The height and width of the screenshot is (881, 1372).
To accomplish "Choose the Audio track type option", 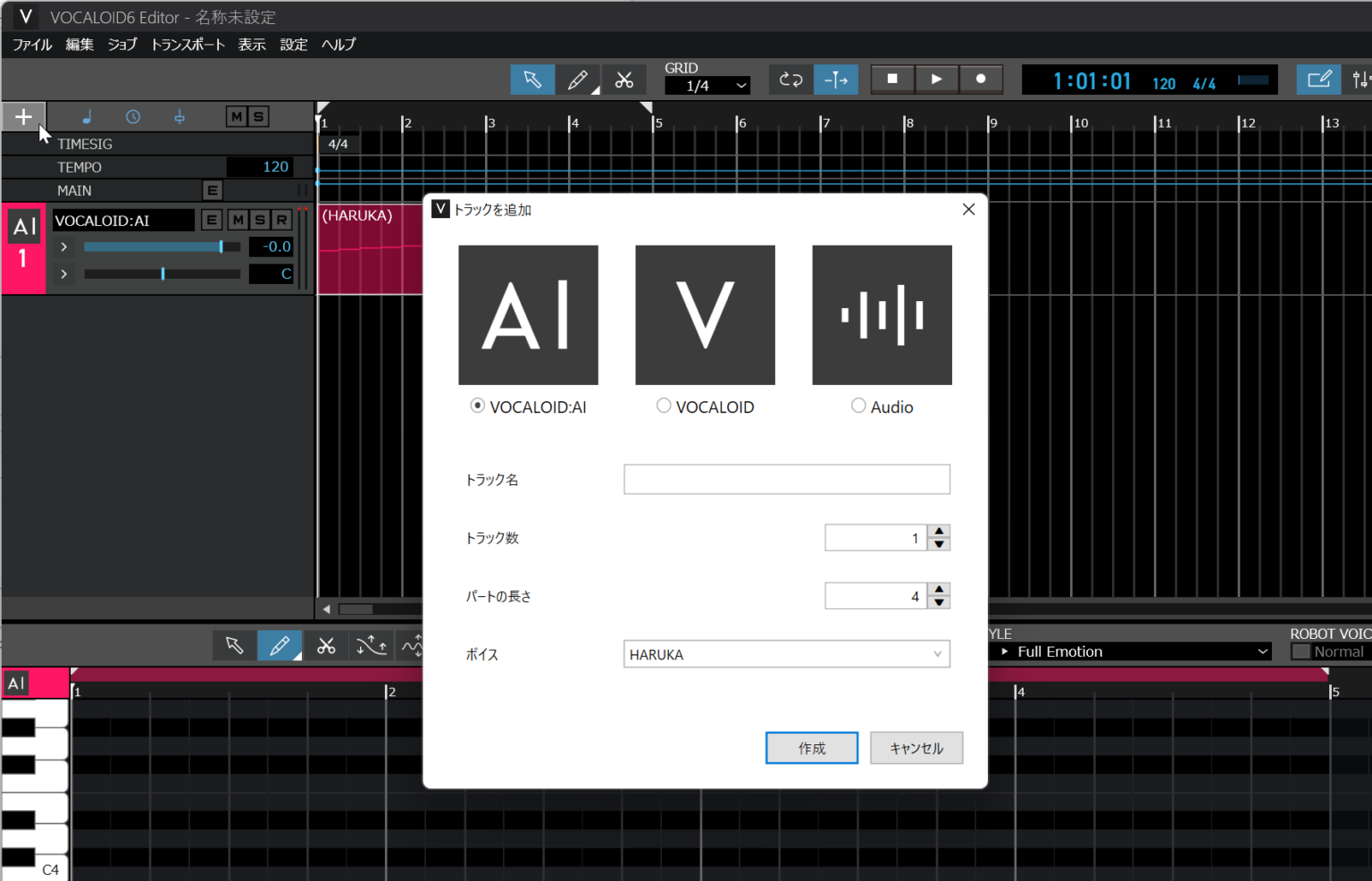I will tap(858, 406).
